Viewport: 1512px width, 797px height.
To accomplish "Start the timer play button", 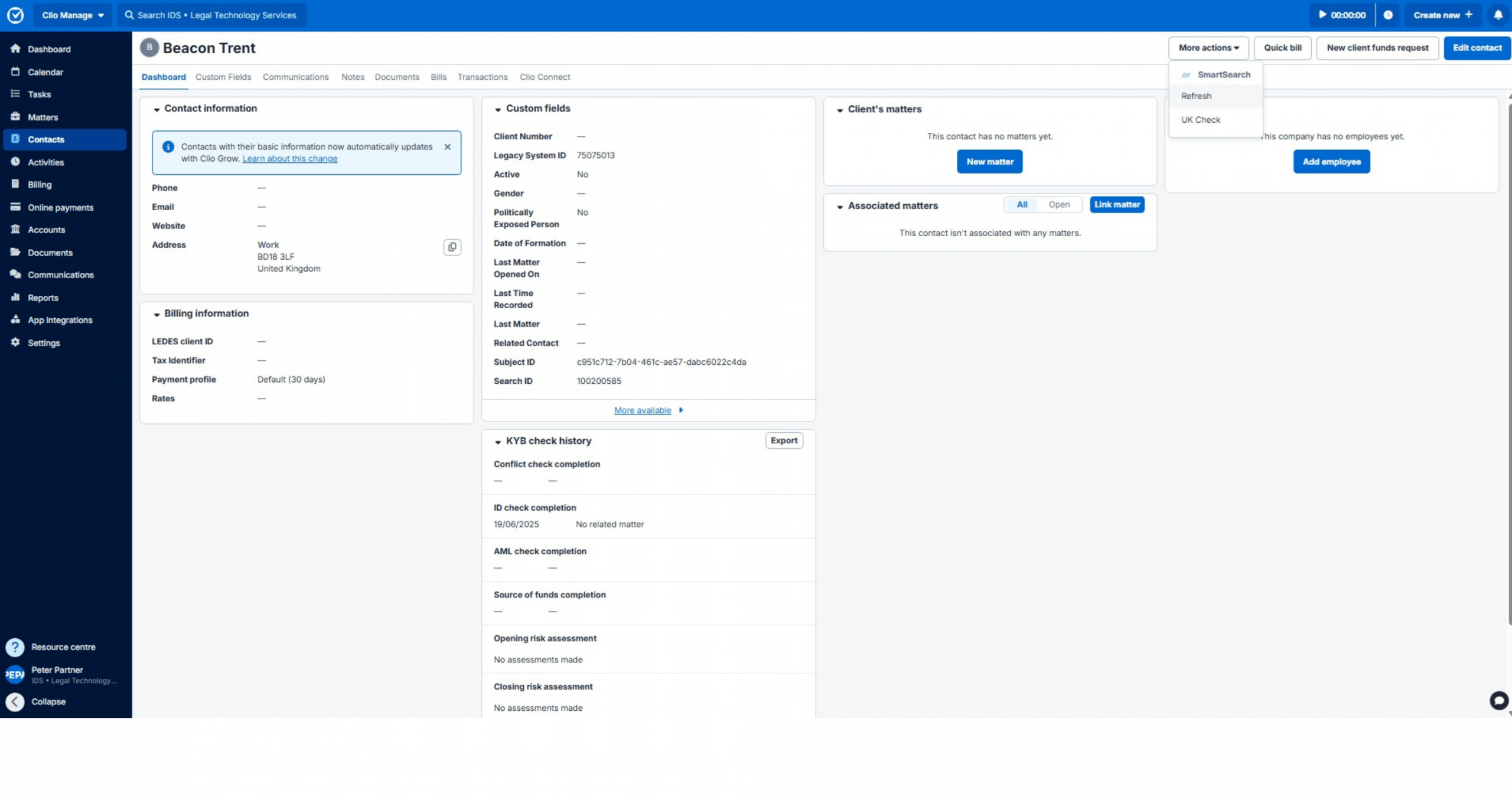I will pos(1322,15).
